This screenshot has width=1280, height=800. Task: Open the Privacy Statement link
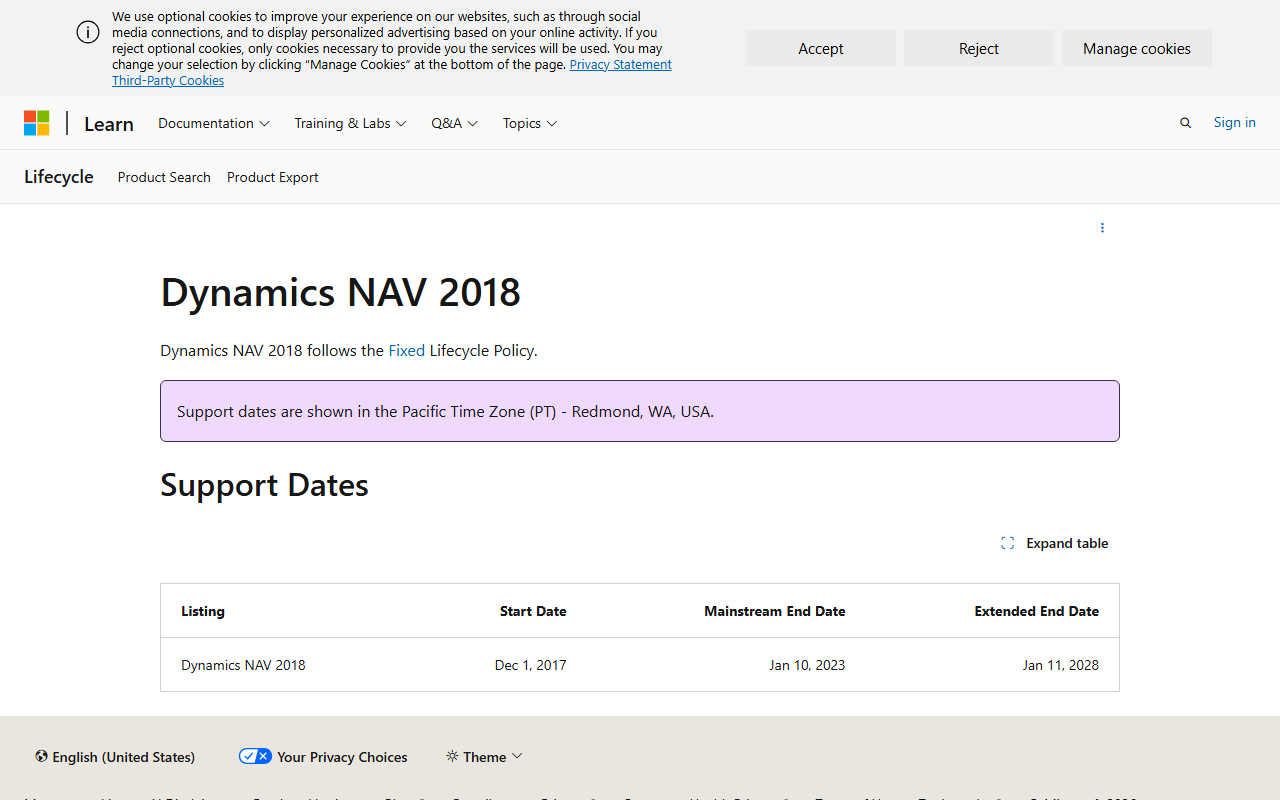coord(621,64)
